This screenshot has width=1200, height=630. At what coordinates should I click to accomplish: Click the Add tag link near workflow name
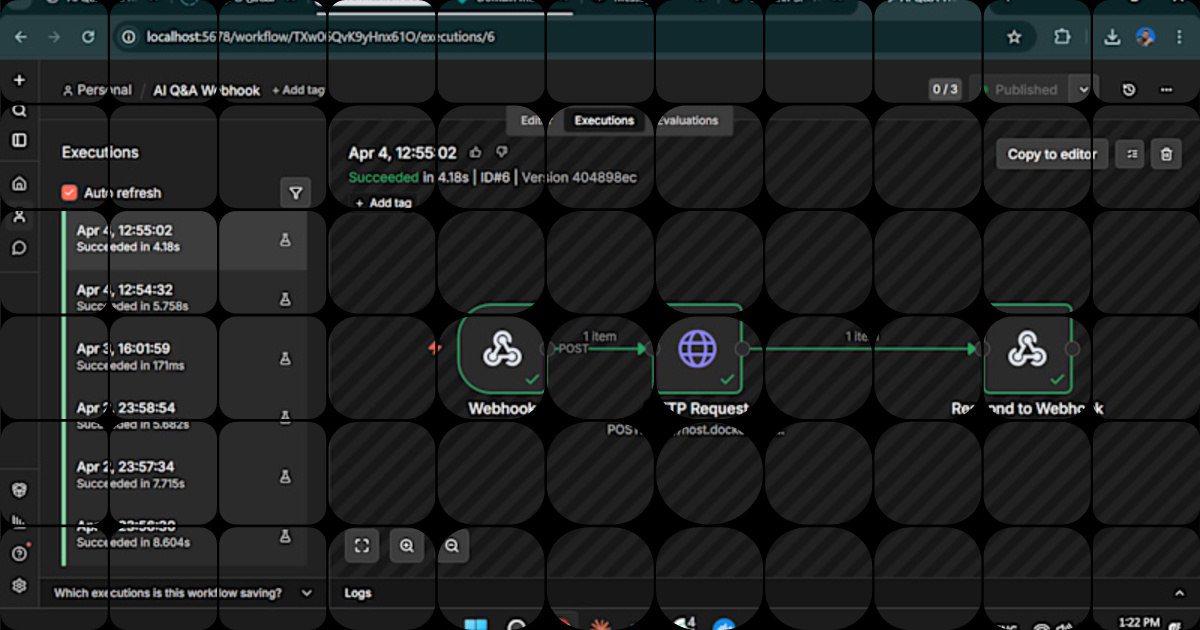pyautogui.click(x=298, y=90)
